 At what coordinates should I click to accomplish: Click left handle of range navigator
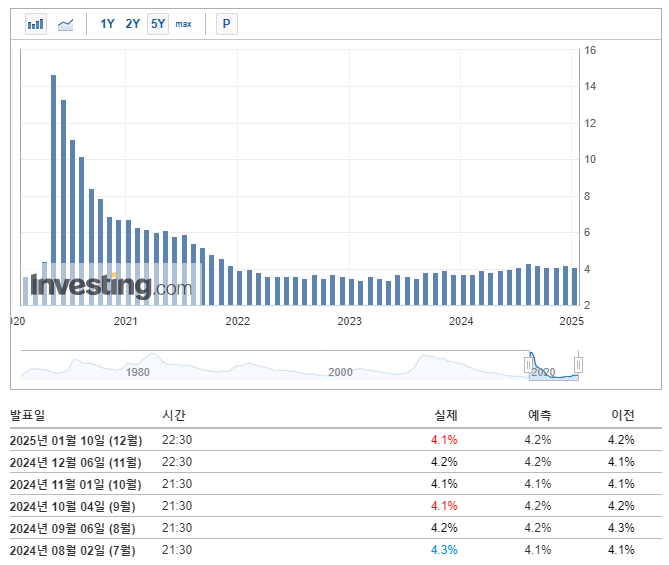pyautogui.click(x=528, y=365)
